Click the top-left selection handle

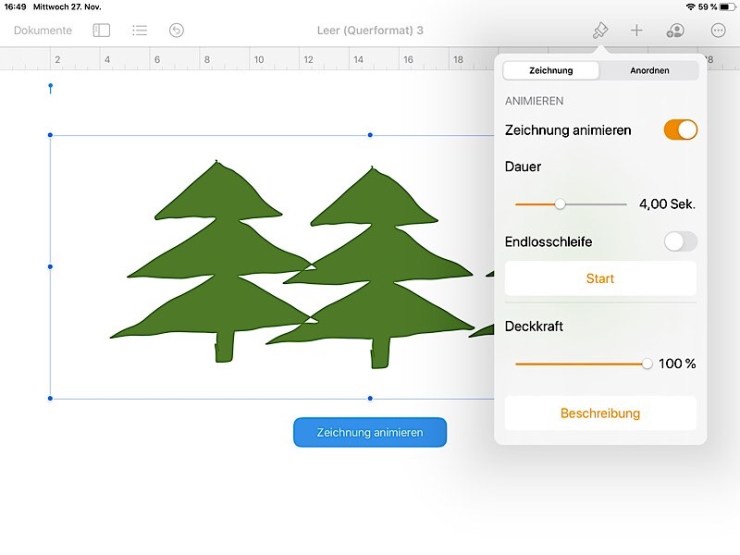click(50, 135)
